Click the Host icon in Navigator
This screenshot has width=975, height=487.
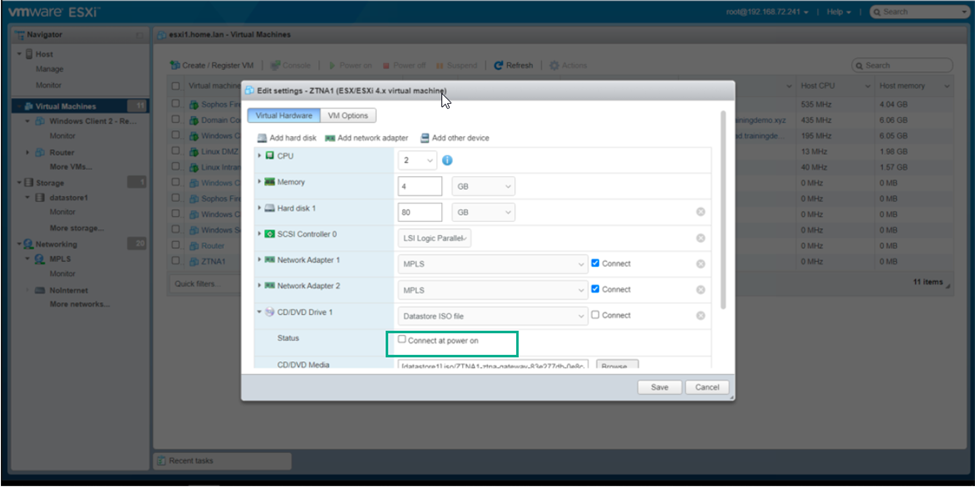click(29, 54)
